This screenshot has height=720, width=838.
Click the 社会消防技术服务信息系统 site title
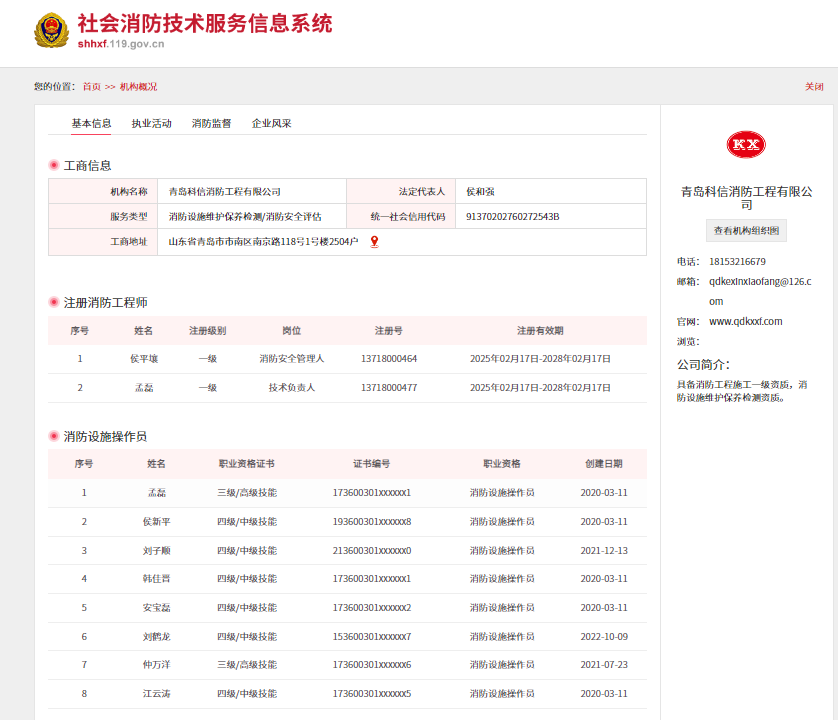205,24
